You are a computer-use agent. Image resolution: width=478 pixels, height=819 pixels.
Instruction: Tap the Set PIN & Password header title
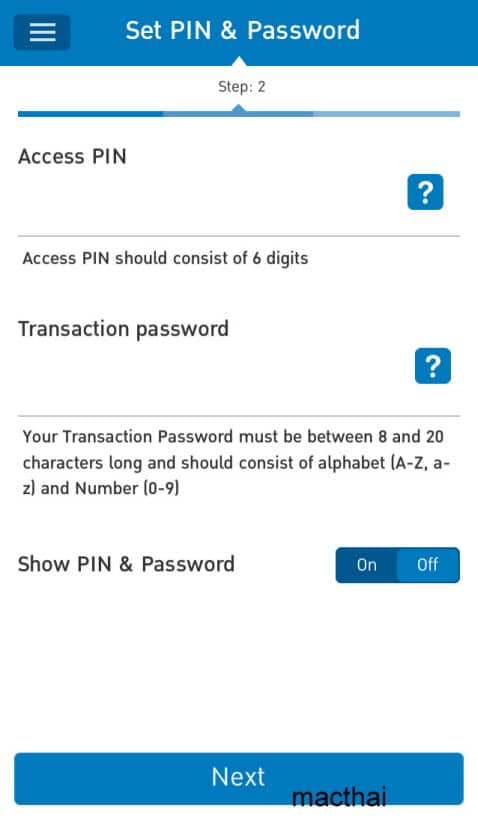[242, 30]
